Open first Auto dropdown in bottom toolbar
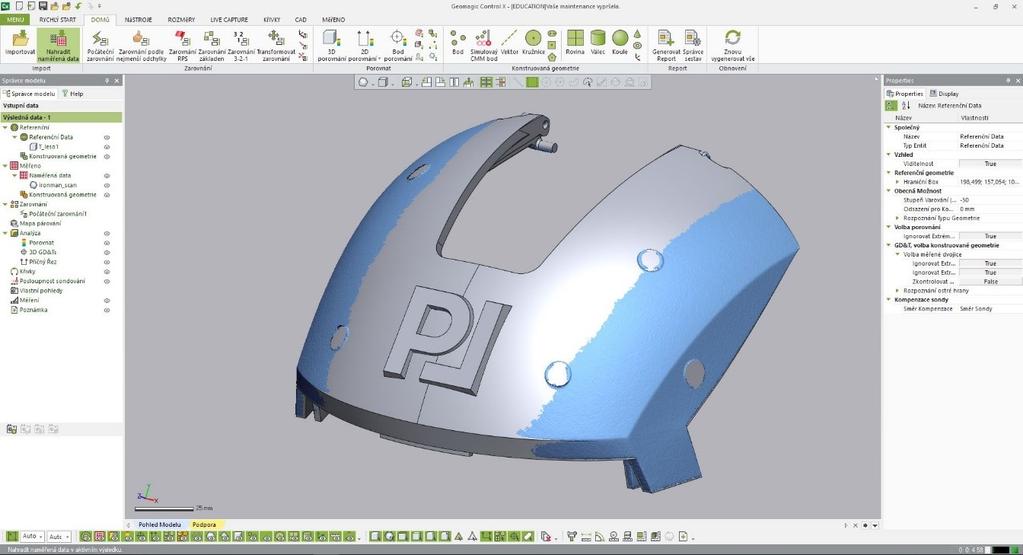The height and width of the screenshot is (555, 1023). [x=32, y=536]
